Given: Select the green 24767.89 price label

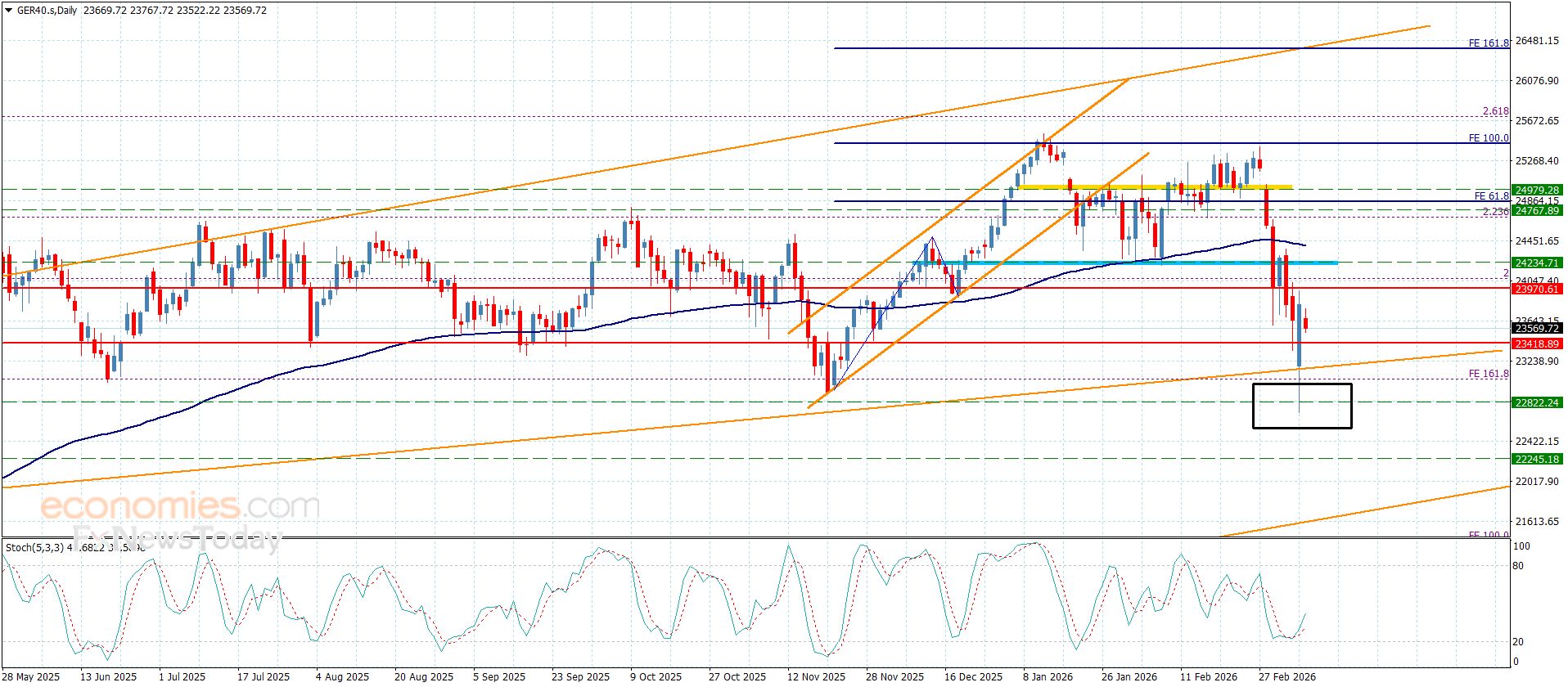Looking at the screenshot, I should tap(1537, 211).
